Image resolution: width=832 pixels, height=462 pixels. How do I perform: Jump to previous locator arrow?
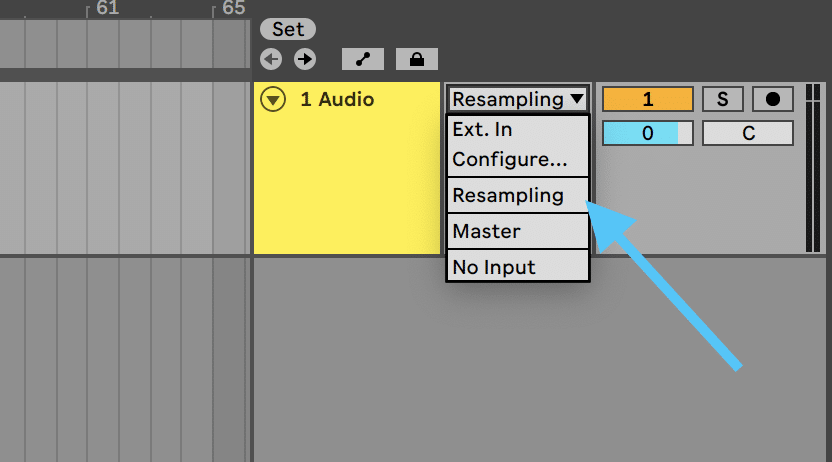pyautogui.click(x=271, y=59)
